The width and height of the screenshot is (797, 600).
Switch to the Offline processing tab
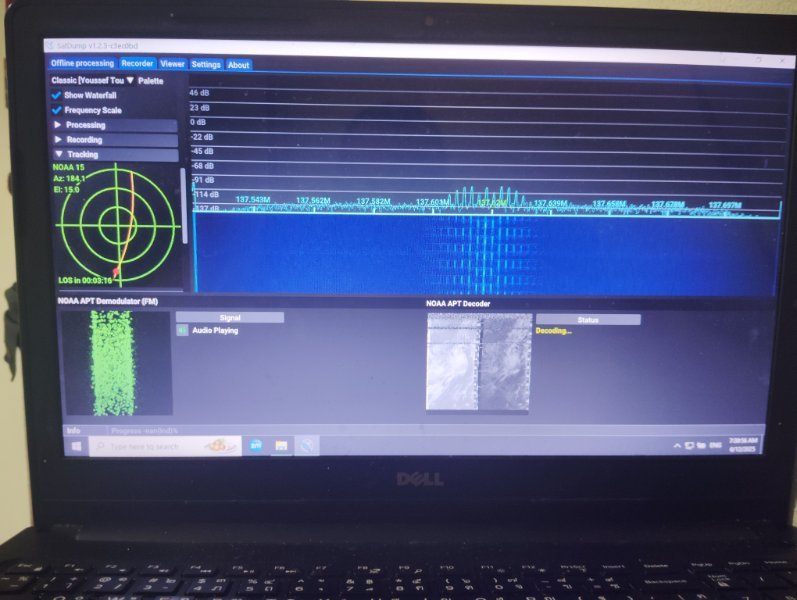[82, 63]
